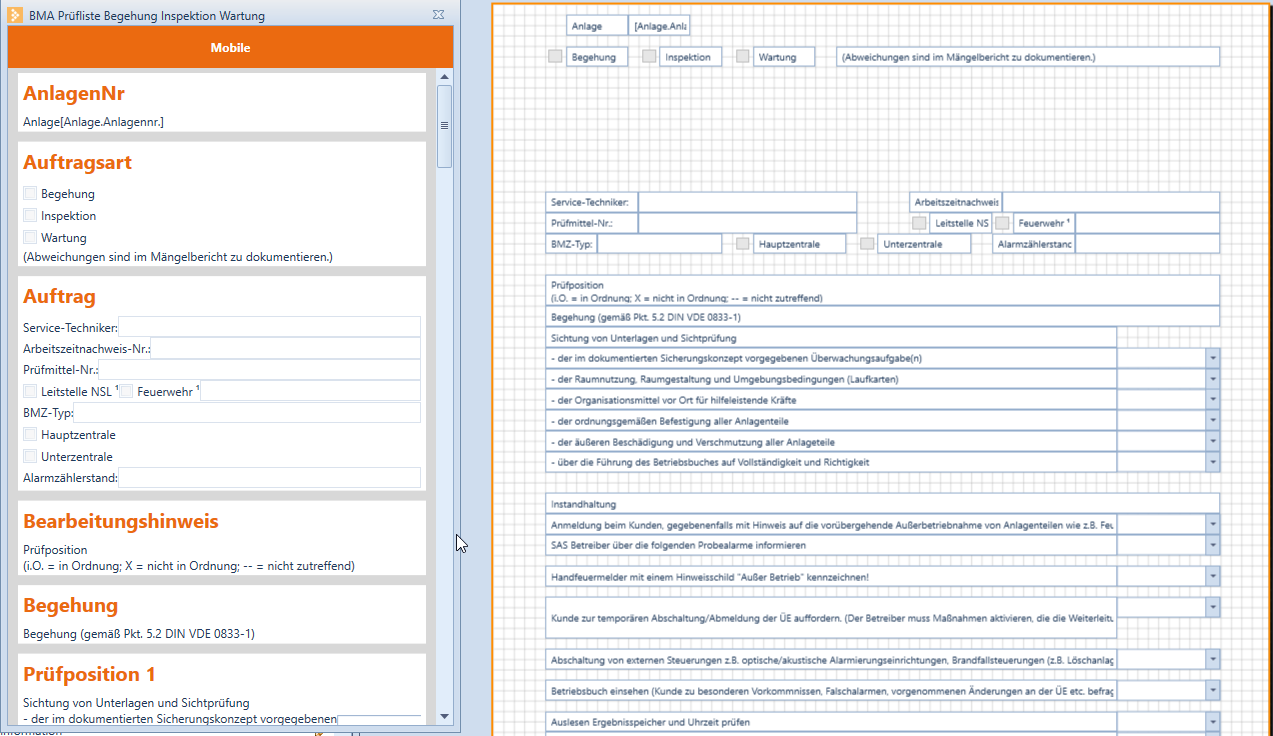Click the mobile preview vertical scrollbar thumb
The width and height of the screenshot is (1273, 736).
coord(444,125)
